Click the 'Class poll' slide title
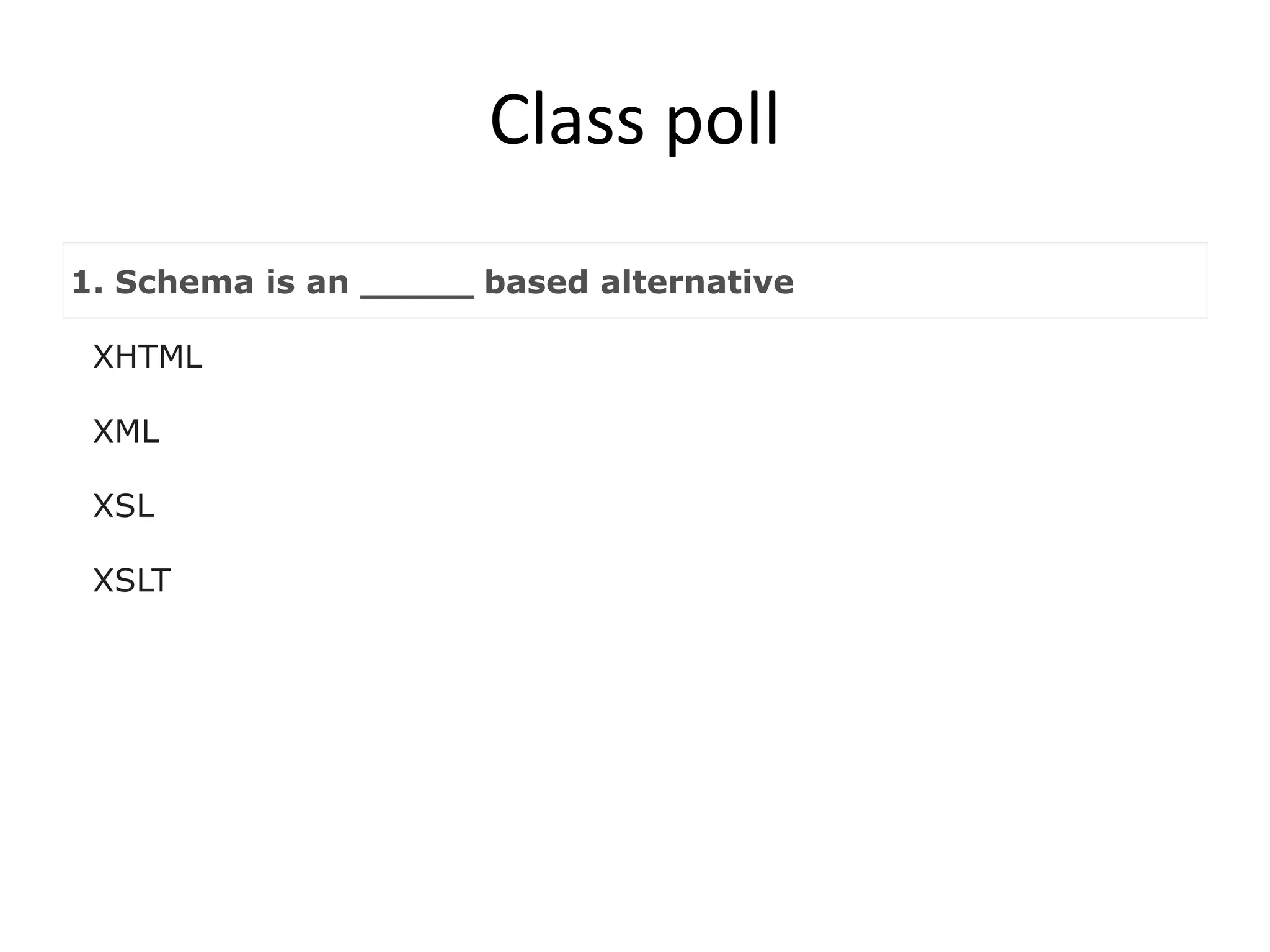 pyautogui.click(x=634, y=121)
